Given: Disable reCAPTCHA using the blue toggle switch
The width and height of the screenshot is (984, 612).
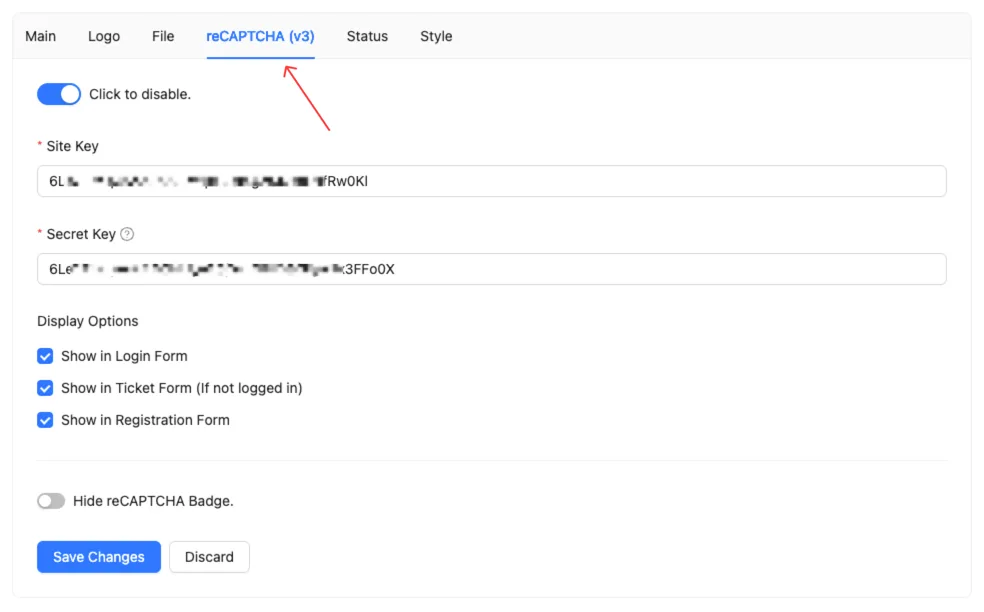Looking at the screenshot, I should pos(58,94).
